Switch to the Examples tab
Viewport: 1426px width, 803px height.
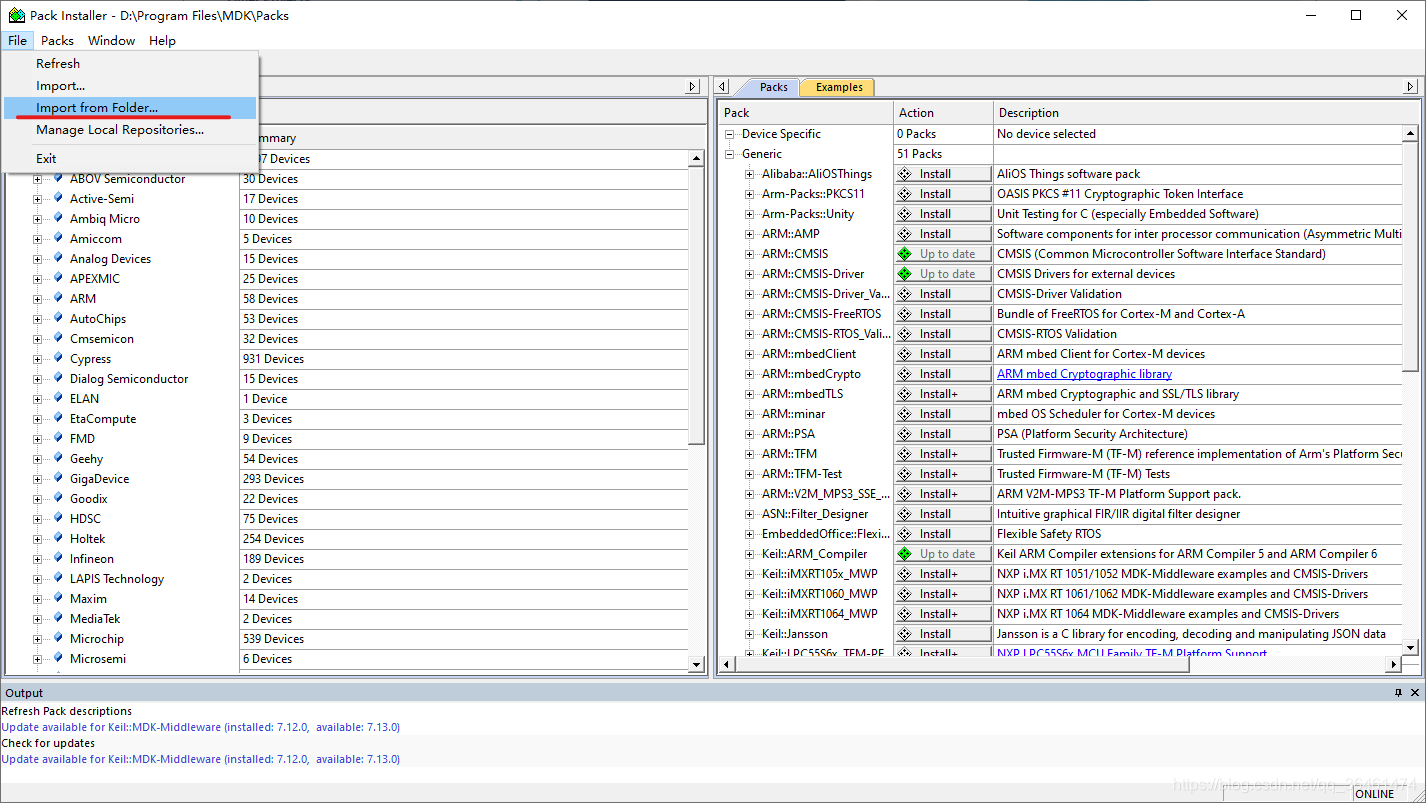tap(838, 87)
